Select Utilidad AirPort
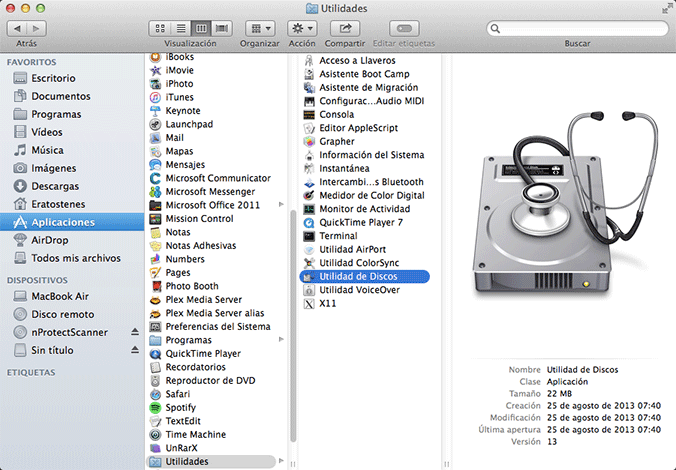The height and width of the screenshot is (470, 676). point(352,249)
